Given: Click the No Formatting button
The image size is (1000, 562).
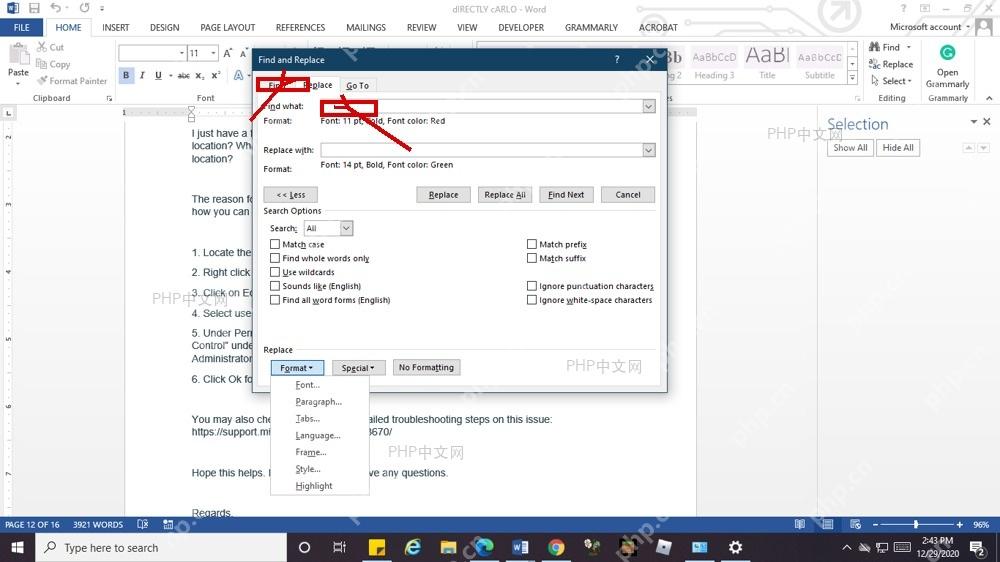Looking at the screenshot, I should click(426, 367).
